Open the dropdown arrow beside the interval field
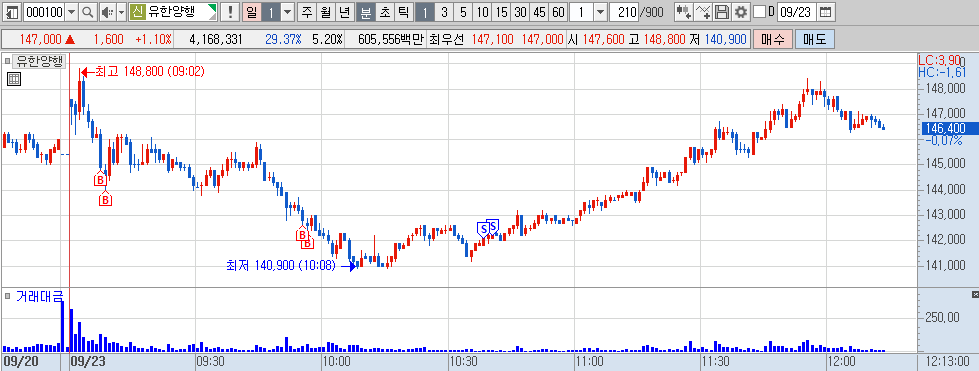The width and height of the screenshot is (979, 371). [599, 12]
